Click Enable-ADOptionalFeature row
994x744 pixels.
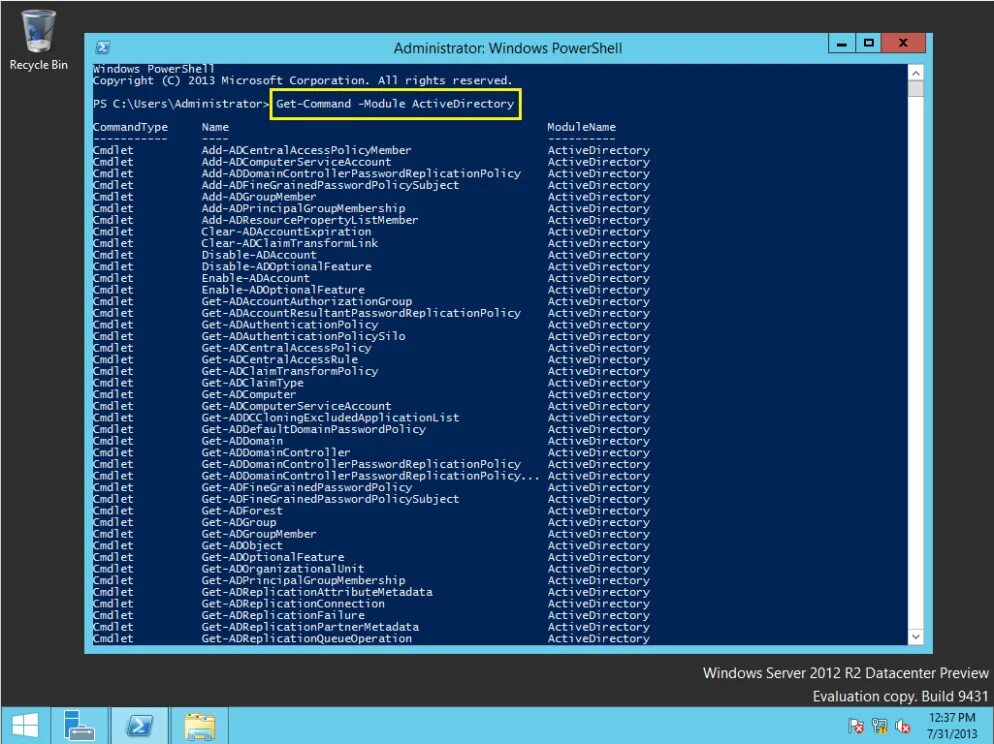(371, 290)
